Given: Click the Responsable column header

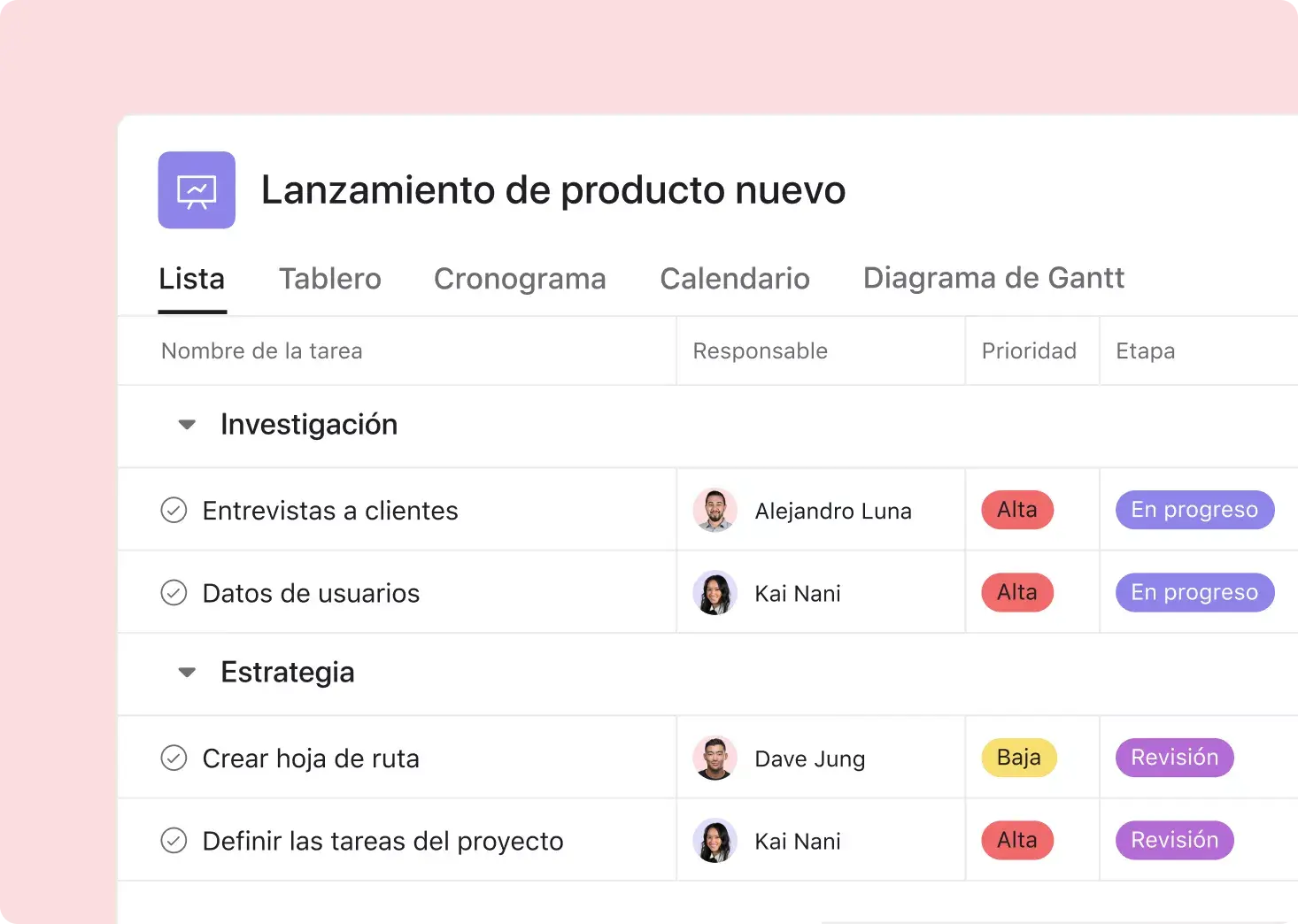Looking at the screenshot, I should (x=760, y=351).
